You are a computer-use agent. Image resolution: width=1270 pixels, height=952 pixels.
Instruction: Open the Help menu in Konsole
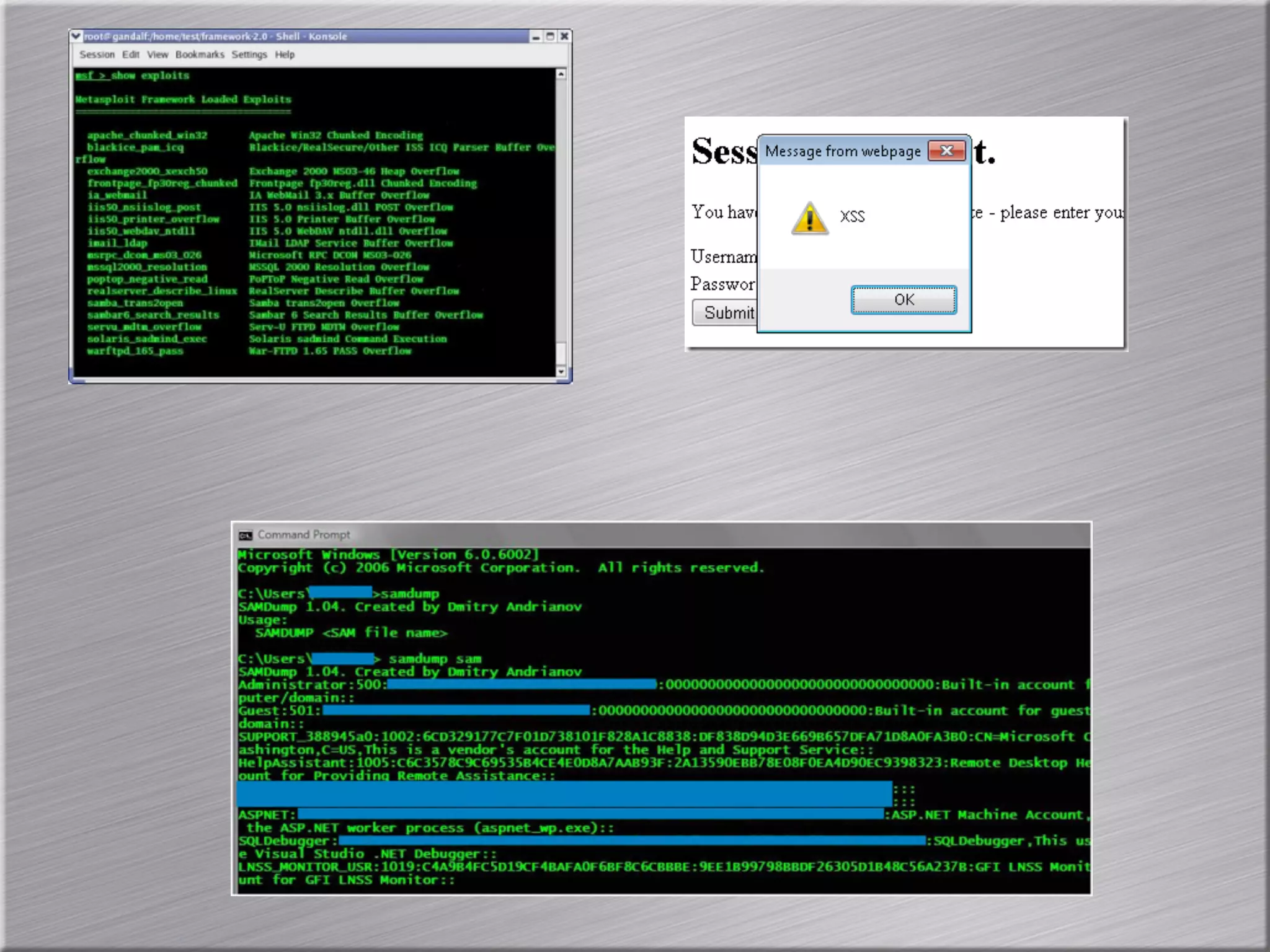[285, 55]
